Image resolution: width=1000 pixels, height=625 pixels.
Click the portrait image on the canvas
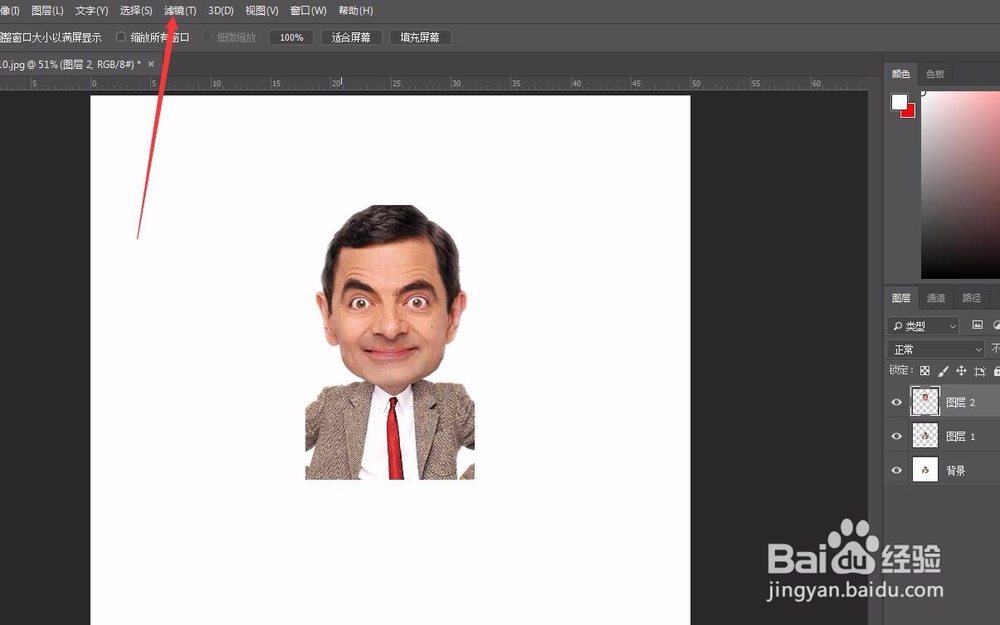point(390,342)
